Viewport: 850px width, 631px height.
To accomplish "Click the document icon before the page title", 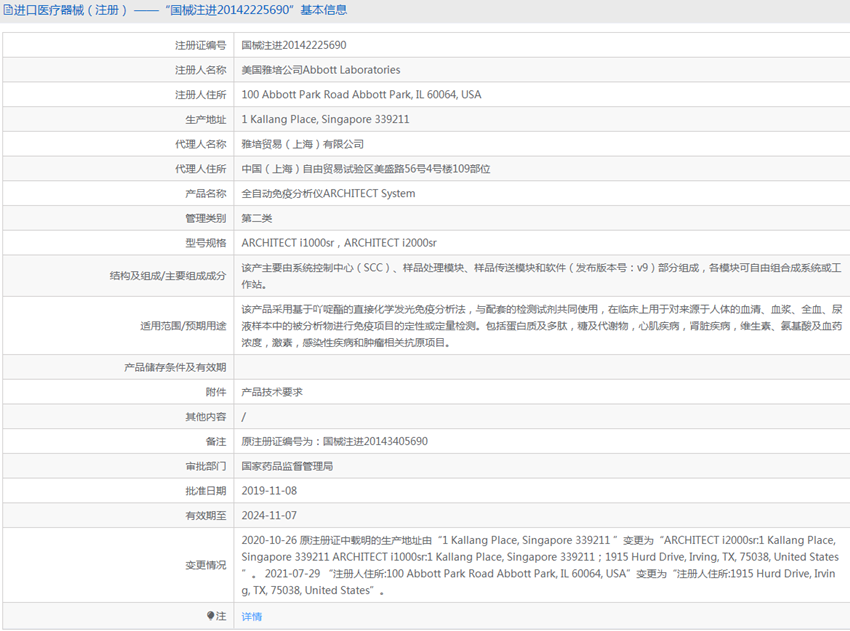I will pyautogui.click(x=8, y=10).
